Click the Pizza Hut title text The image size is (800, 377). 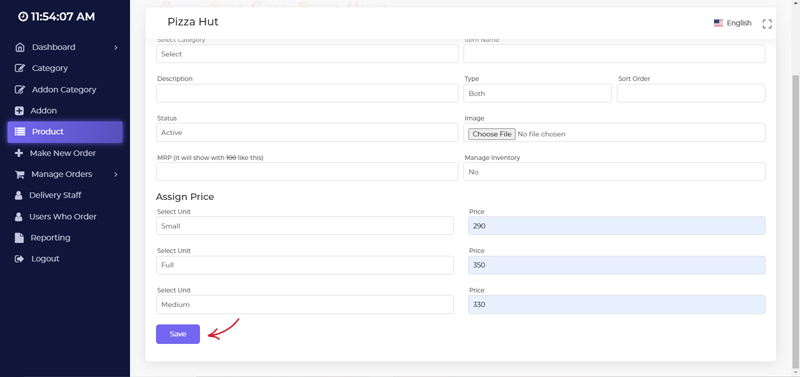pos(193,22)
